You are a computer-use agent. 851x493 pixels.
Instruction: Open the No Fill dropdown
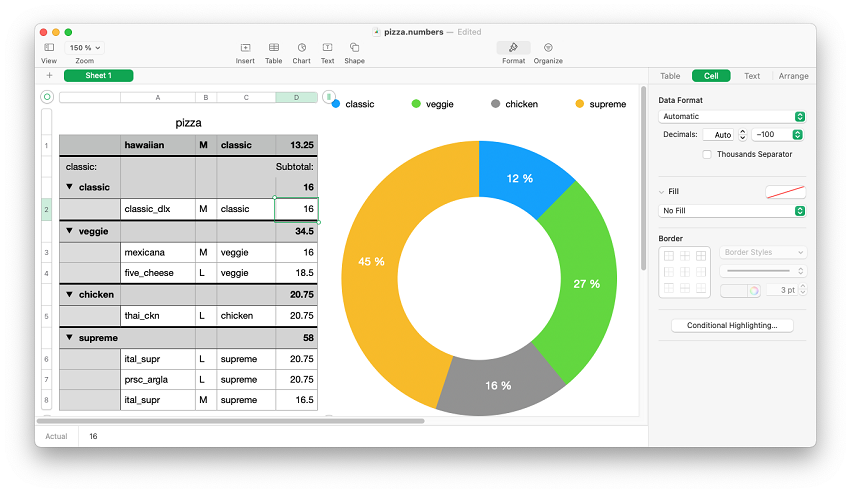pos(732,211)
